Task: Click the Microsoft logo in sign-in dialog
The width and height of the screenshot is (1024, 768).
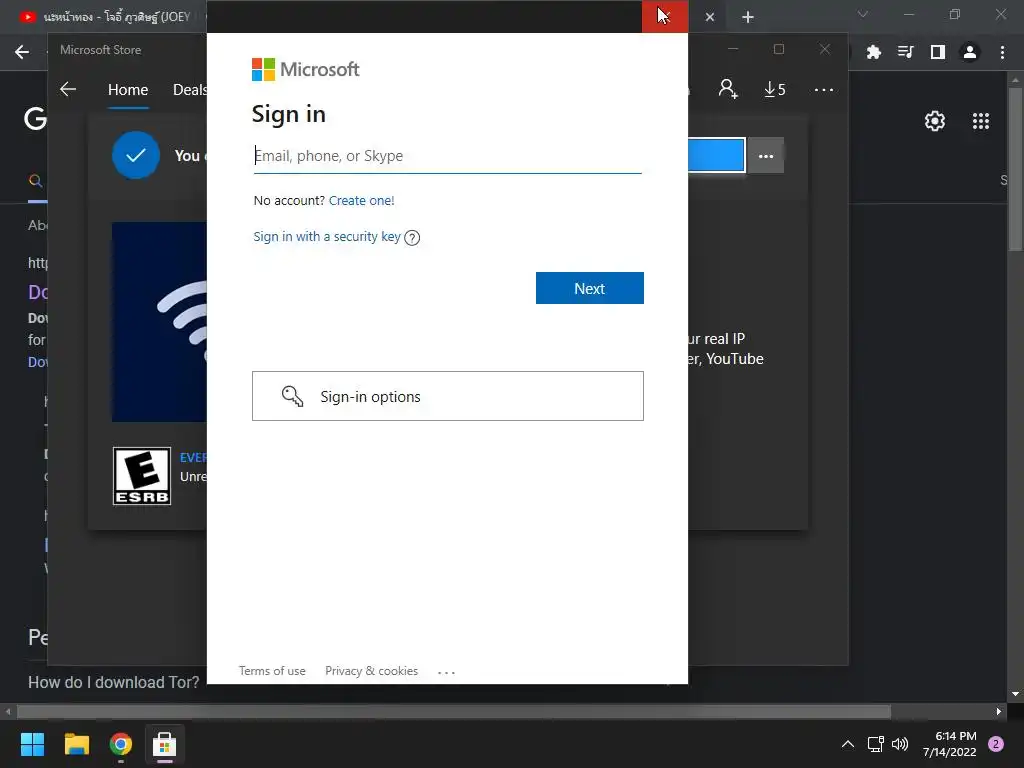Action: click(x=305, y=69)
